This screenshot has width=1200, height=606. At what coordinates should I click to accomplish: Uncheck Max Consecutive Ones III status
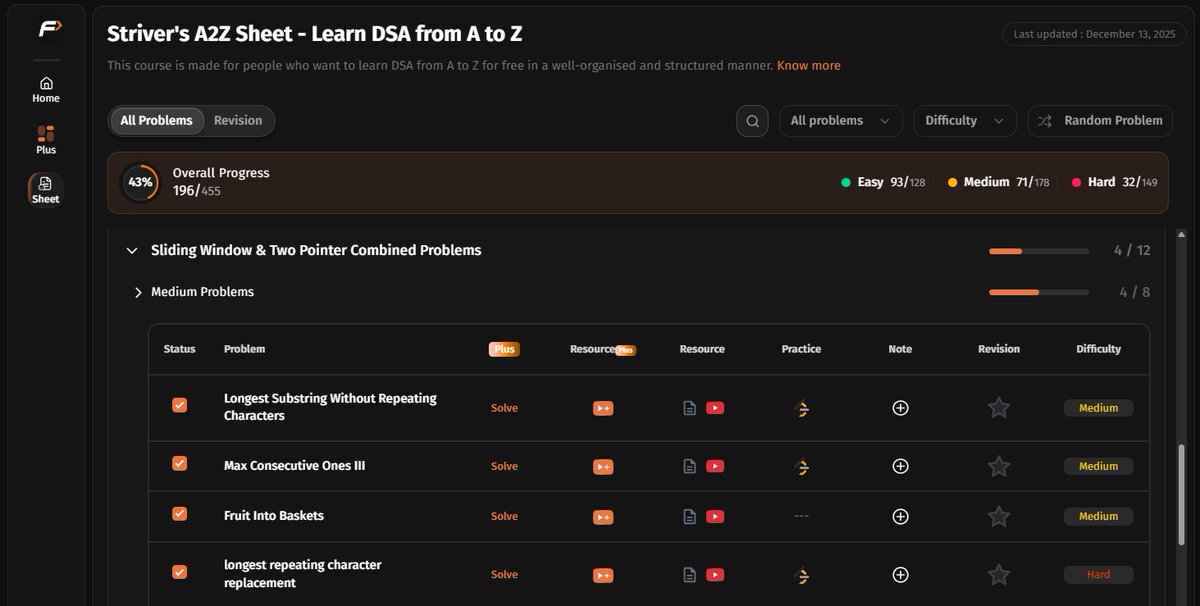click(x=180, y=463)
